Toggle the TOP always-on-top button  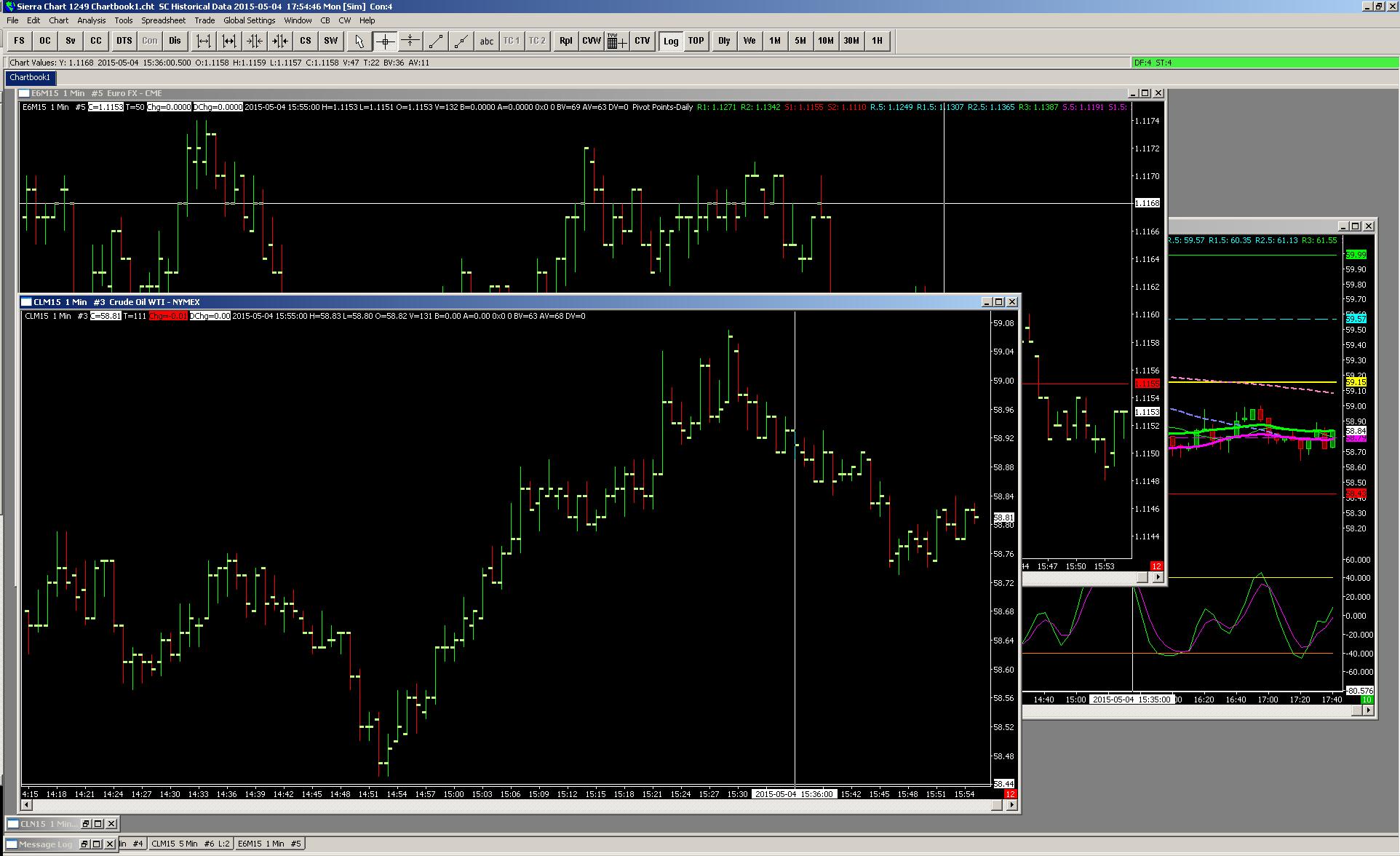pyautogui.click(x=696, y=41)
